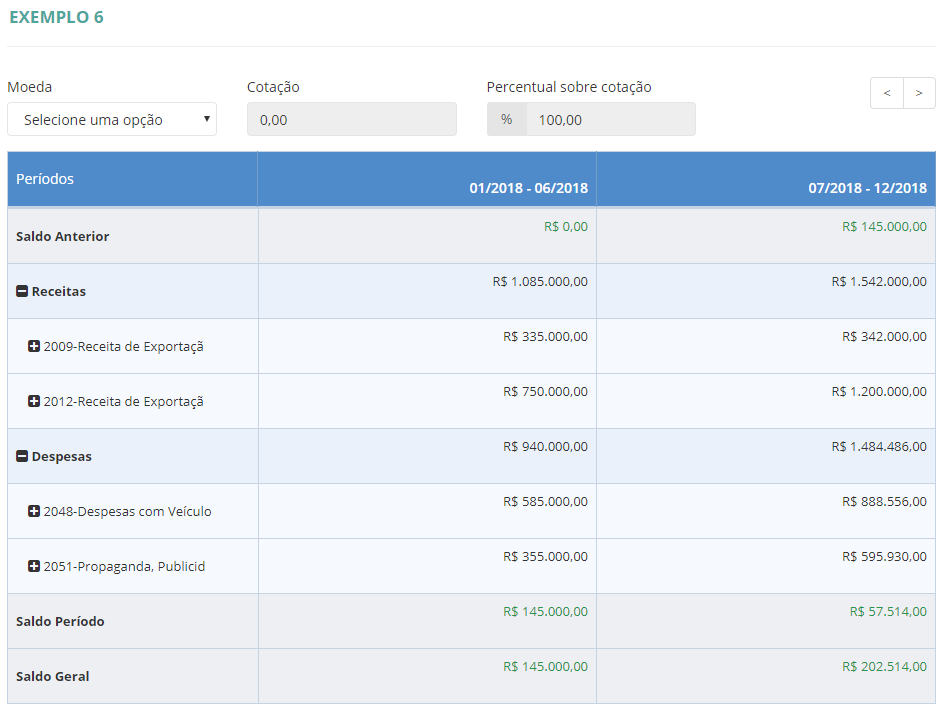Click the Despesas row label text
This screenshot has width=945, height=713.
point(62,457)
